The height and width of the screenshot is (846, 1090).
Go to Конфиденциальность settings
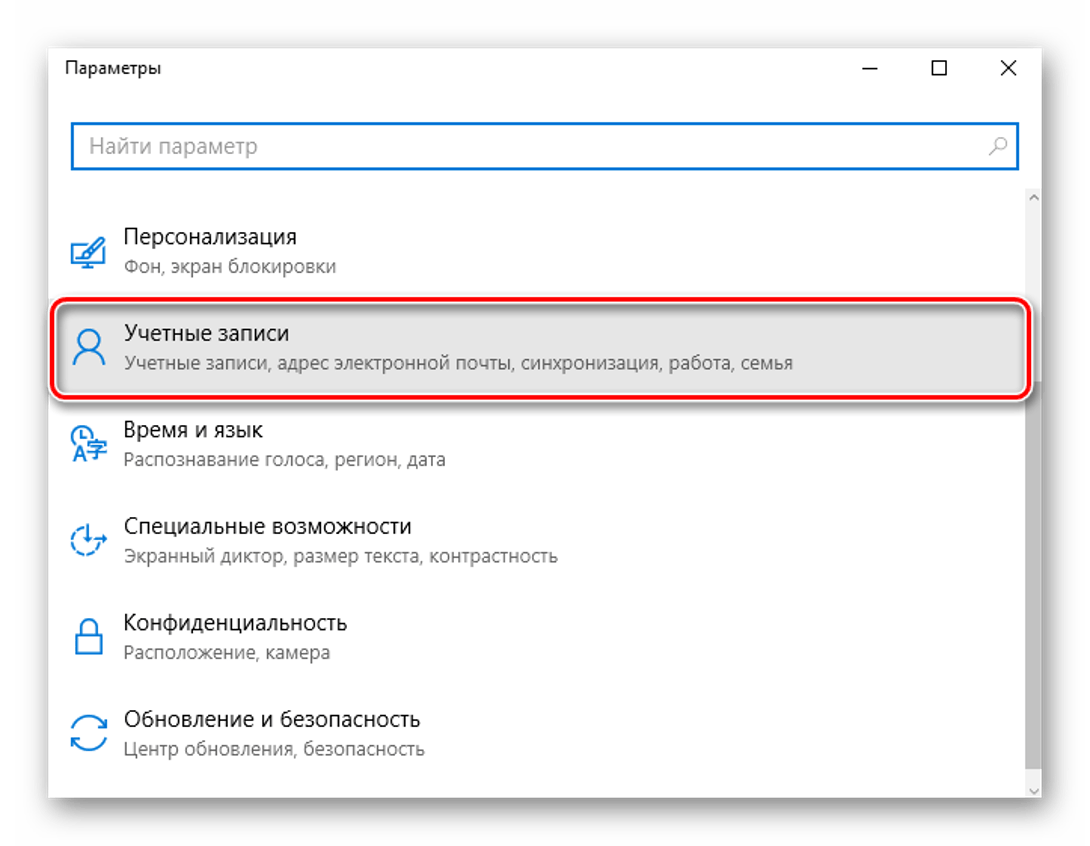(x=235, y=622)
